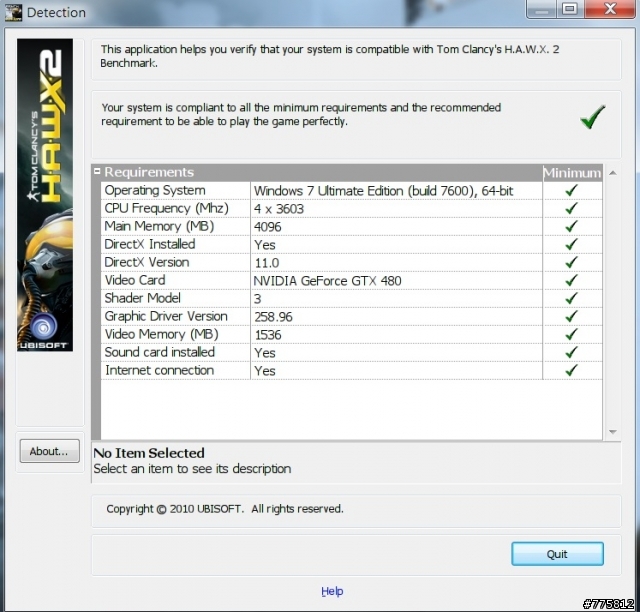
Task: Select the DirectX Version row
Action: 351,263
